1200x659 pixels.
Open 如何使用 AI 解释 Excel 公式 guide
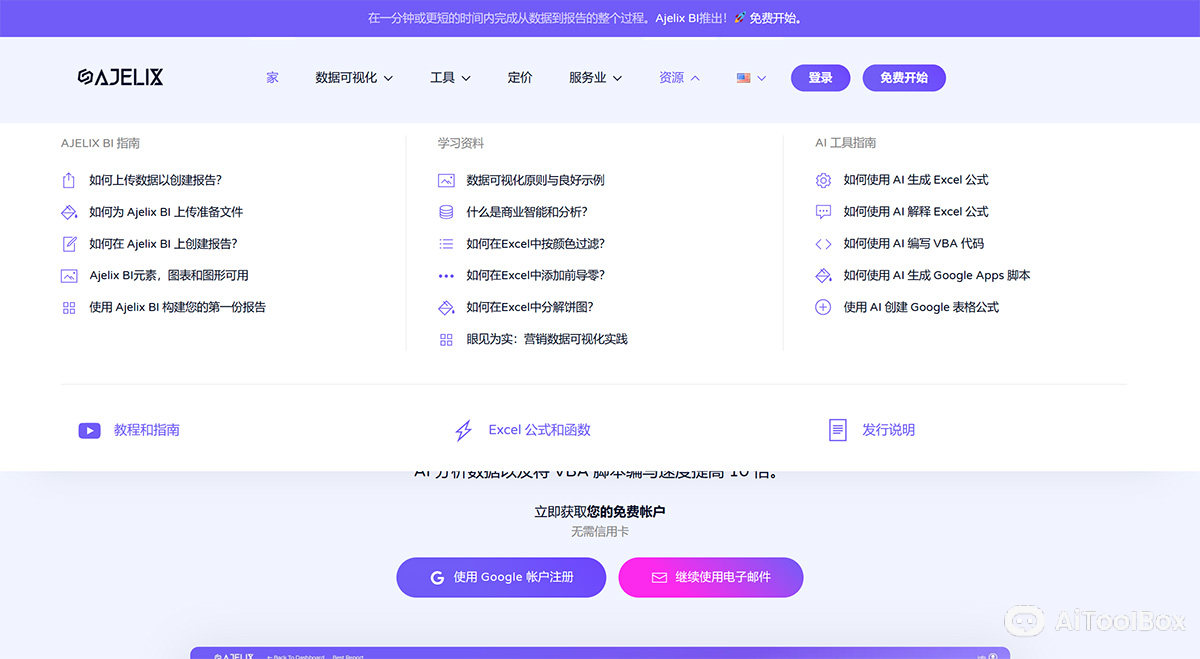916,212
